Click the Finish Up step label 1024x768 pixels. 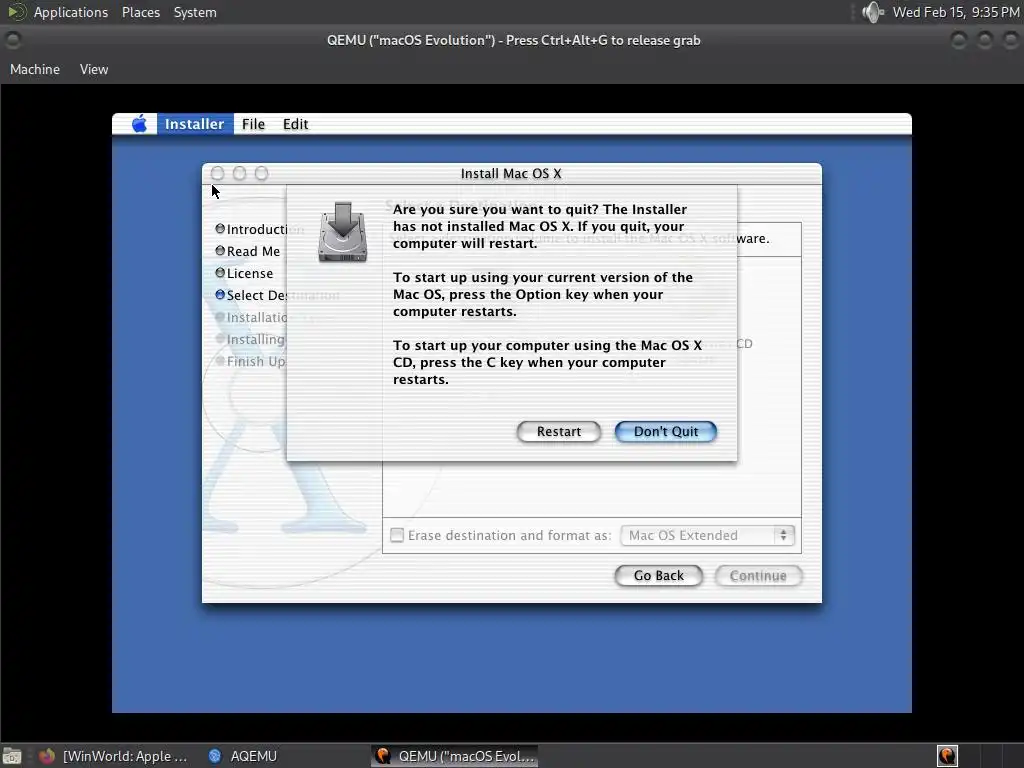point(256,361)
